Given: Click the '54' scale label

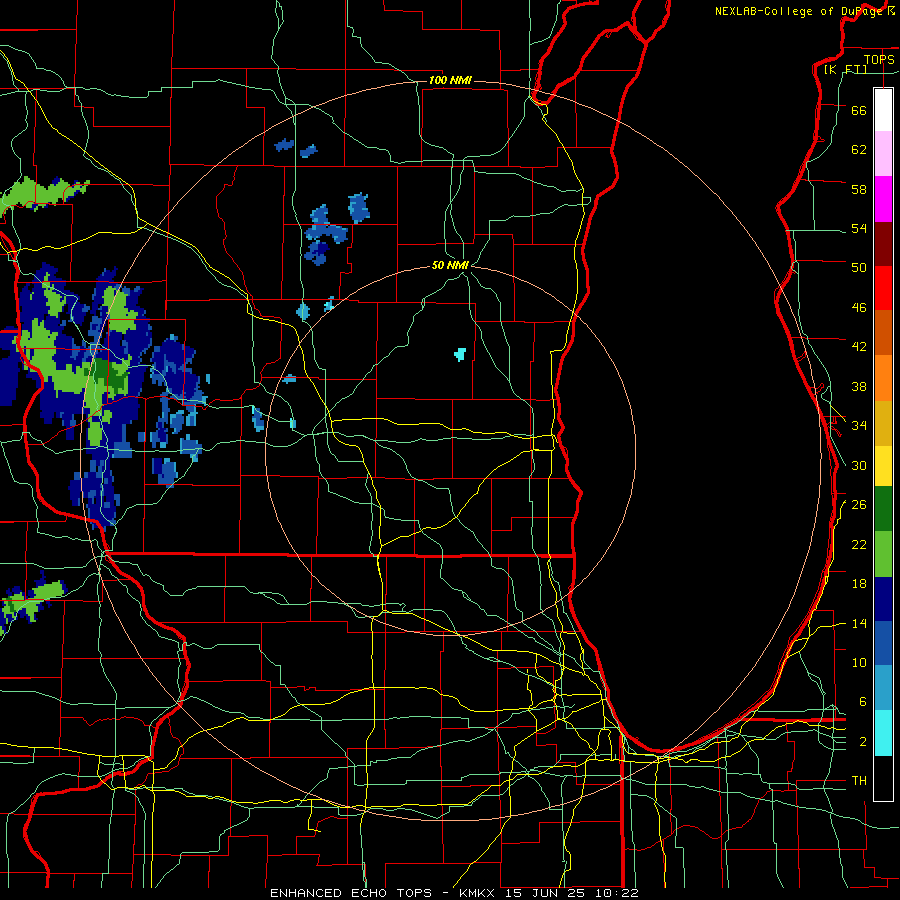Looking at the screenshot, I should tap(859, 228).
